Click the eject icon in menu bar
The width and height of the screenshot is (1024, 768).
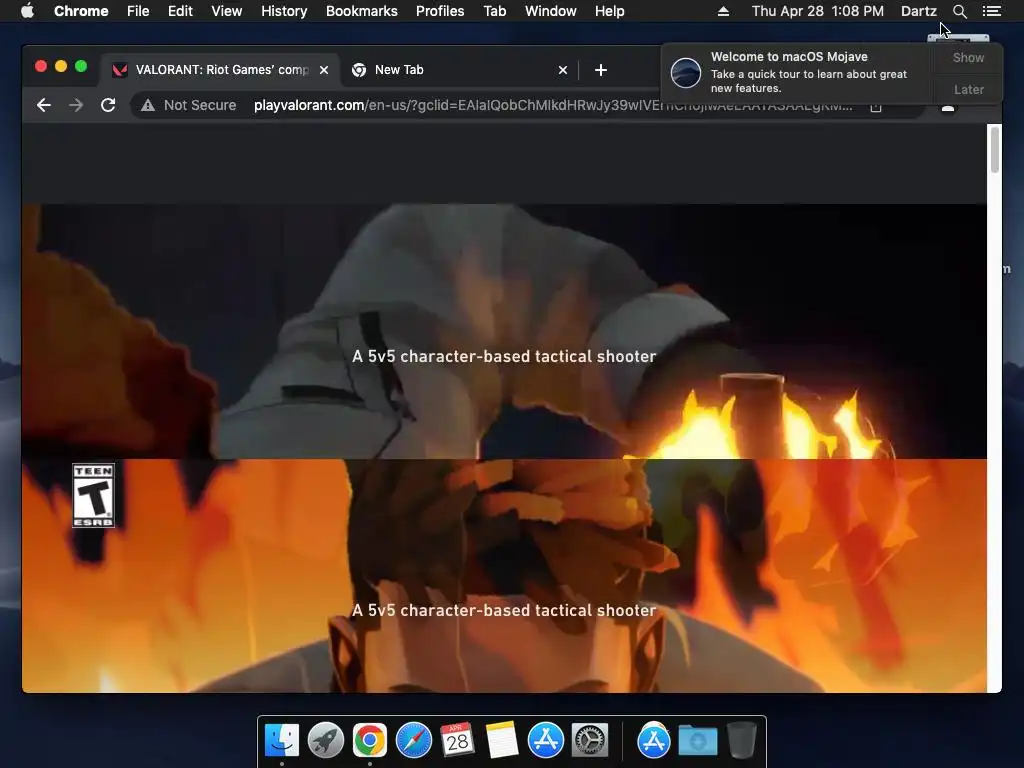tap(724, 11)
